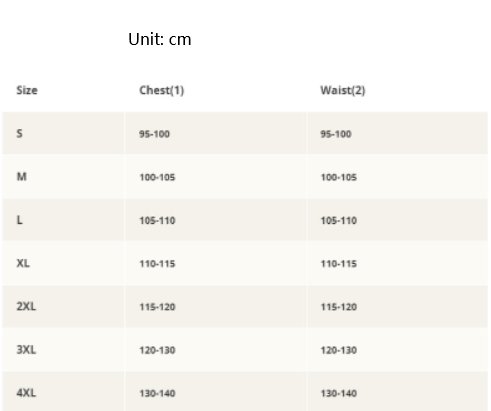Screen dimensions: 491x411
Task: Select the M size row label
Action: [x=22, y=177]
